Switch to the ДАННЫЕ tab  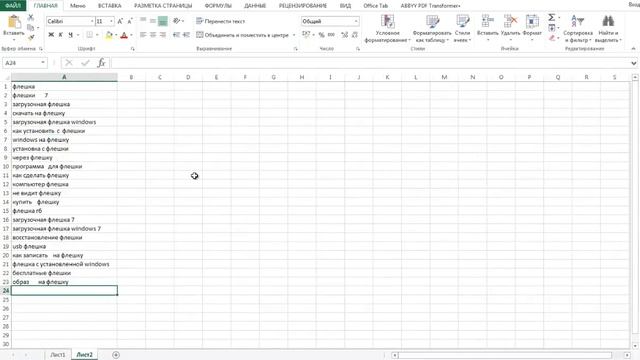(255, 6)
